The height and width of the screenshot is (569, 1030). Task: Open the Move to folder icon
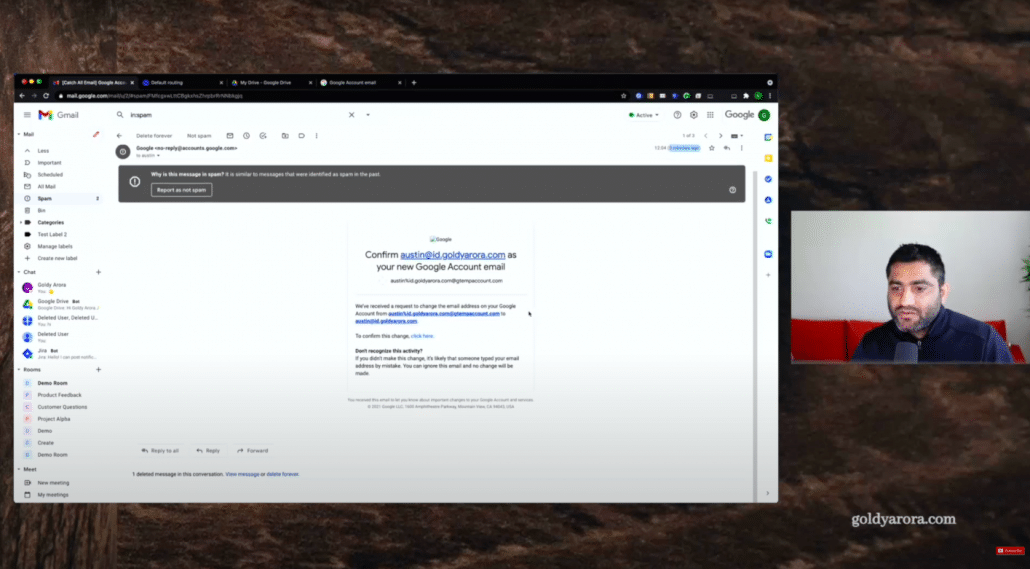(x=285, y=136)
